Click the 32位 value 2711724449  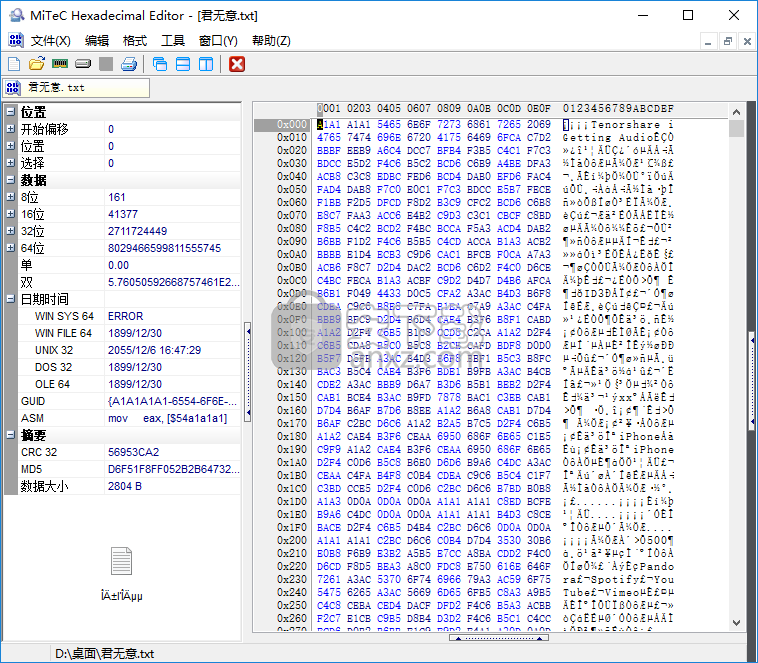[x=137, y=231]
